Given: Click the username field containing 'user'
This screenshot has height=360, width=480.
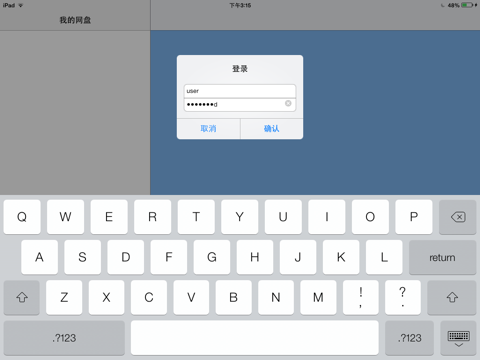Looking at the screenshot, I should [x=240, y=91].
